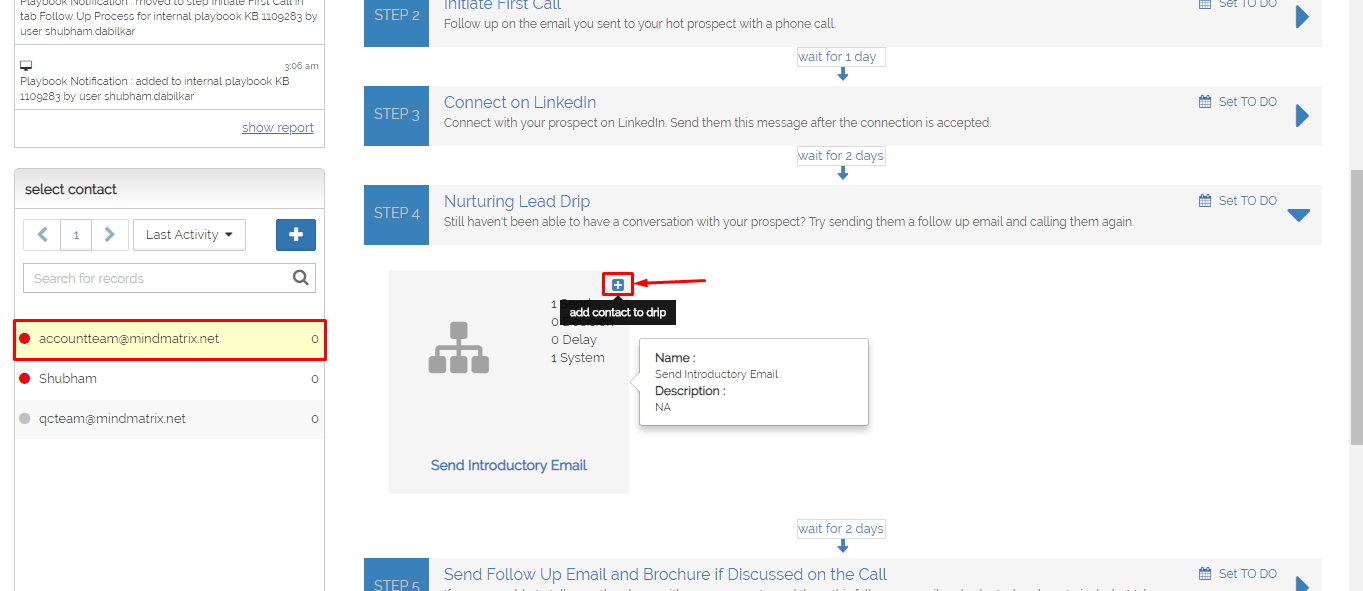Image resolution: width=1363 pixels, height=591 pixels.
Task: Open Send Follow Up Email and Brochure title
Action: click(x=665, y=574)
